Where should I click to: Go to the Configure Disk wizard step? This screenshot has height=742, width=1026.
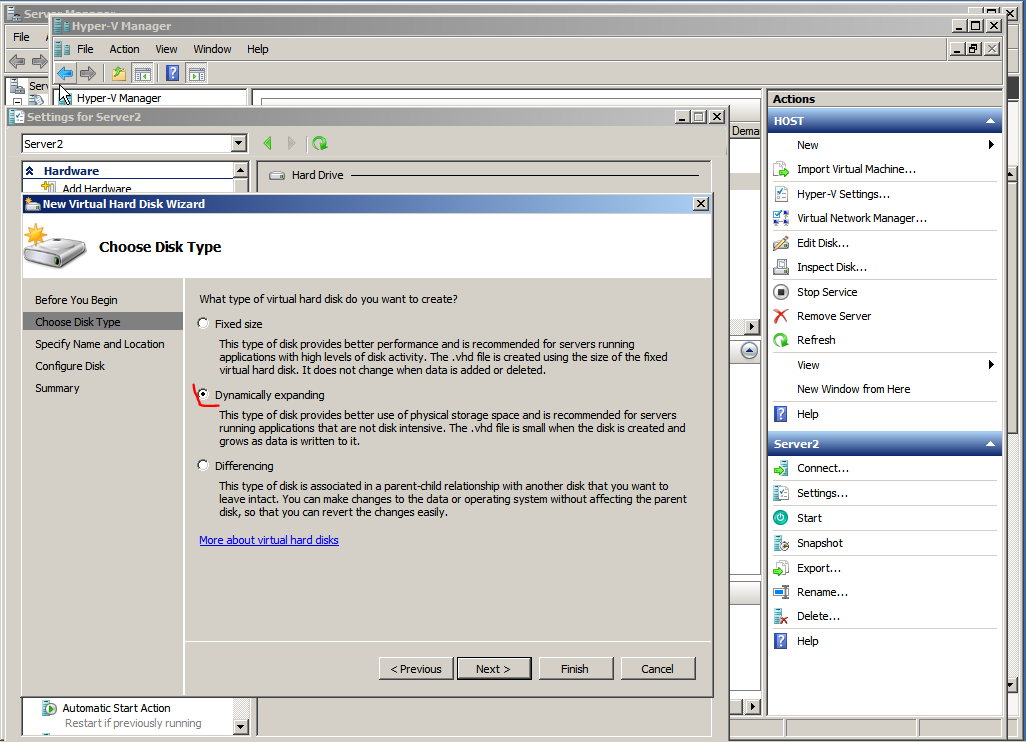tap(70, 366)
